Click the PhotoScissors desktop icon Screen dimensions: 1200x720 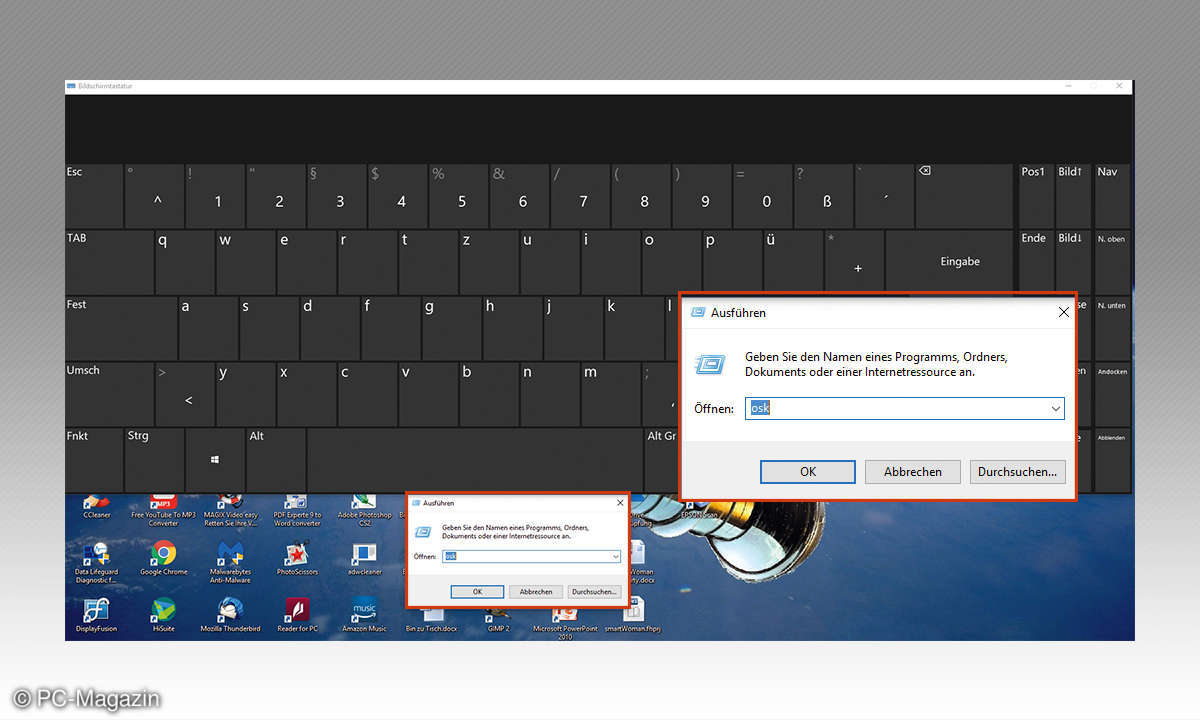click(x=296, y=555)
